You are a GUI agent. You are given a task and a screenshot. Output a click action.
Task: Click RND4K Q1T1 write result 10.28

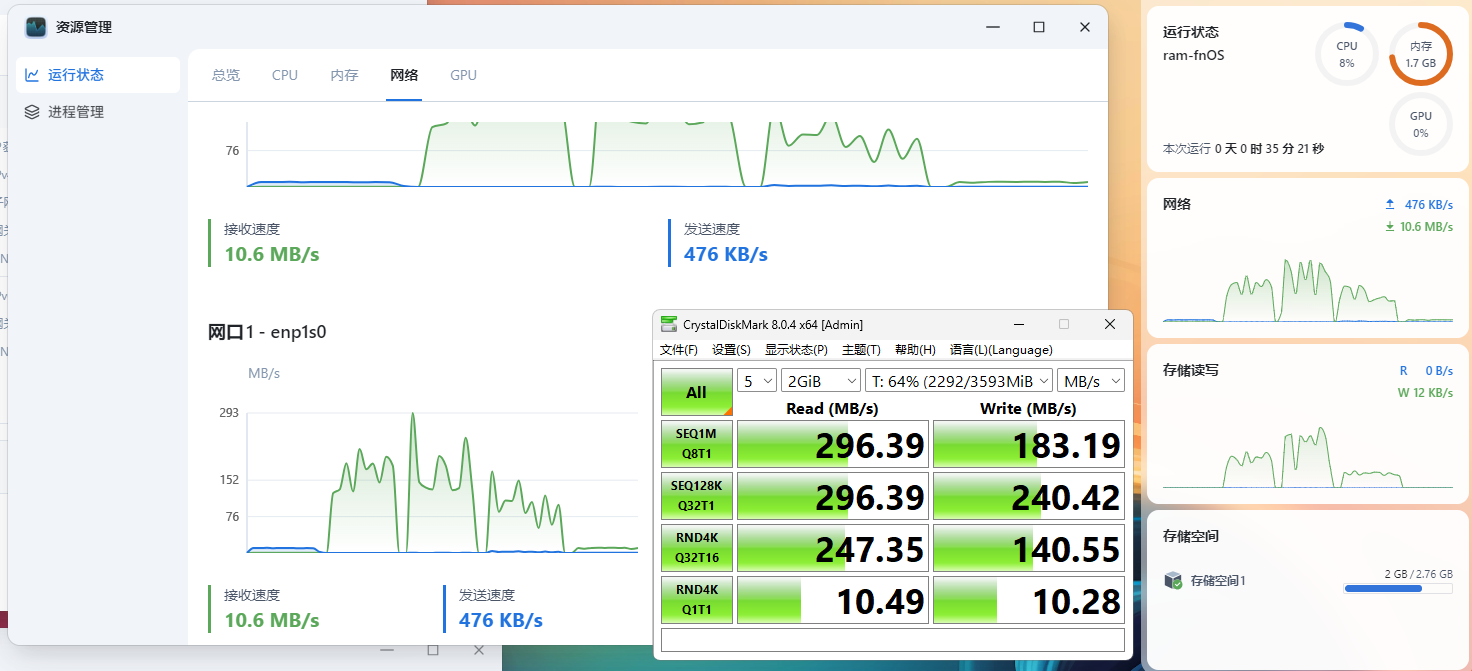coord(1029,600)
